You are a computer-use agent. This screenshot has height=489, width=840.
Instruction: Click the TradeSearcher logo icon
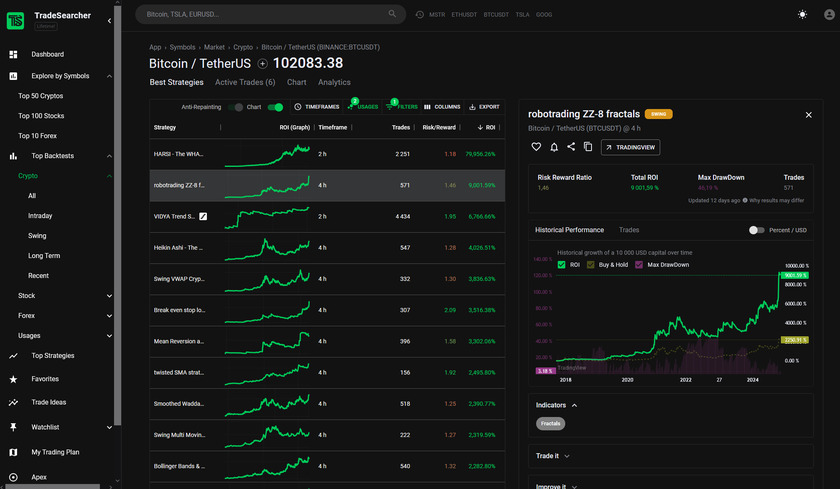(x=15, y=20)
